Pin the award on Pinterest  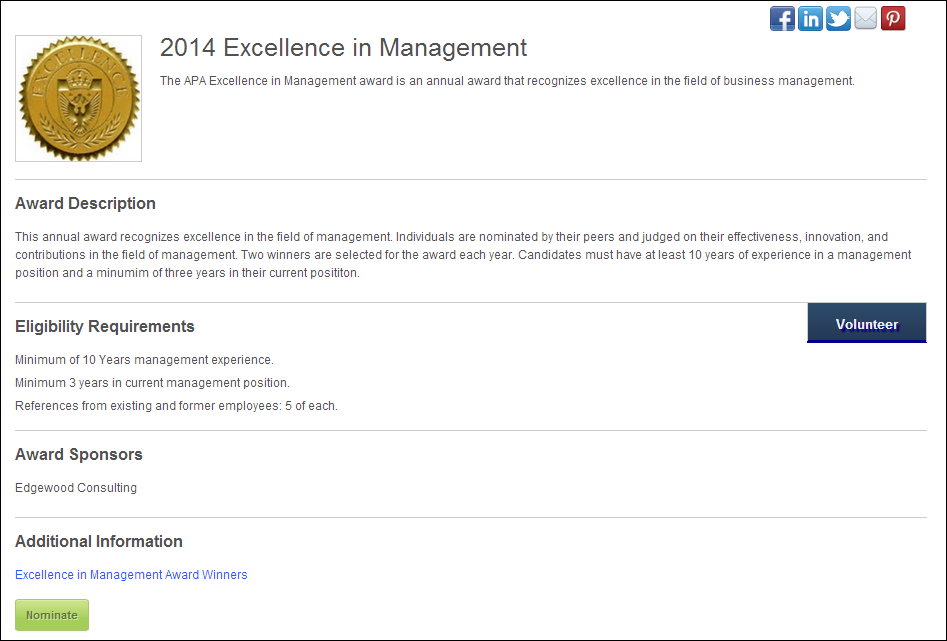click(x=893, y=18)
